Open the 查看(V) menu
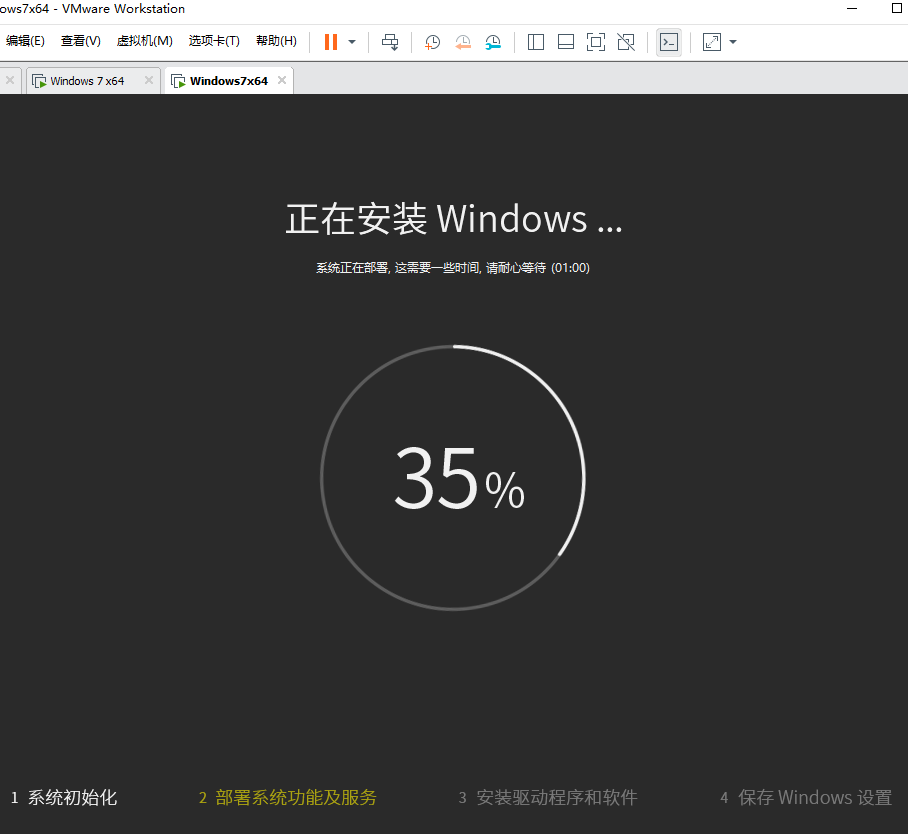908x834 pixels. tap(80, 41)
